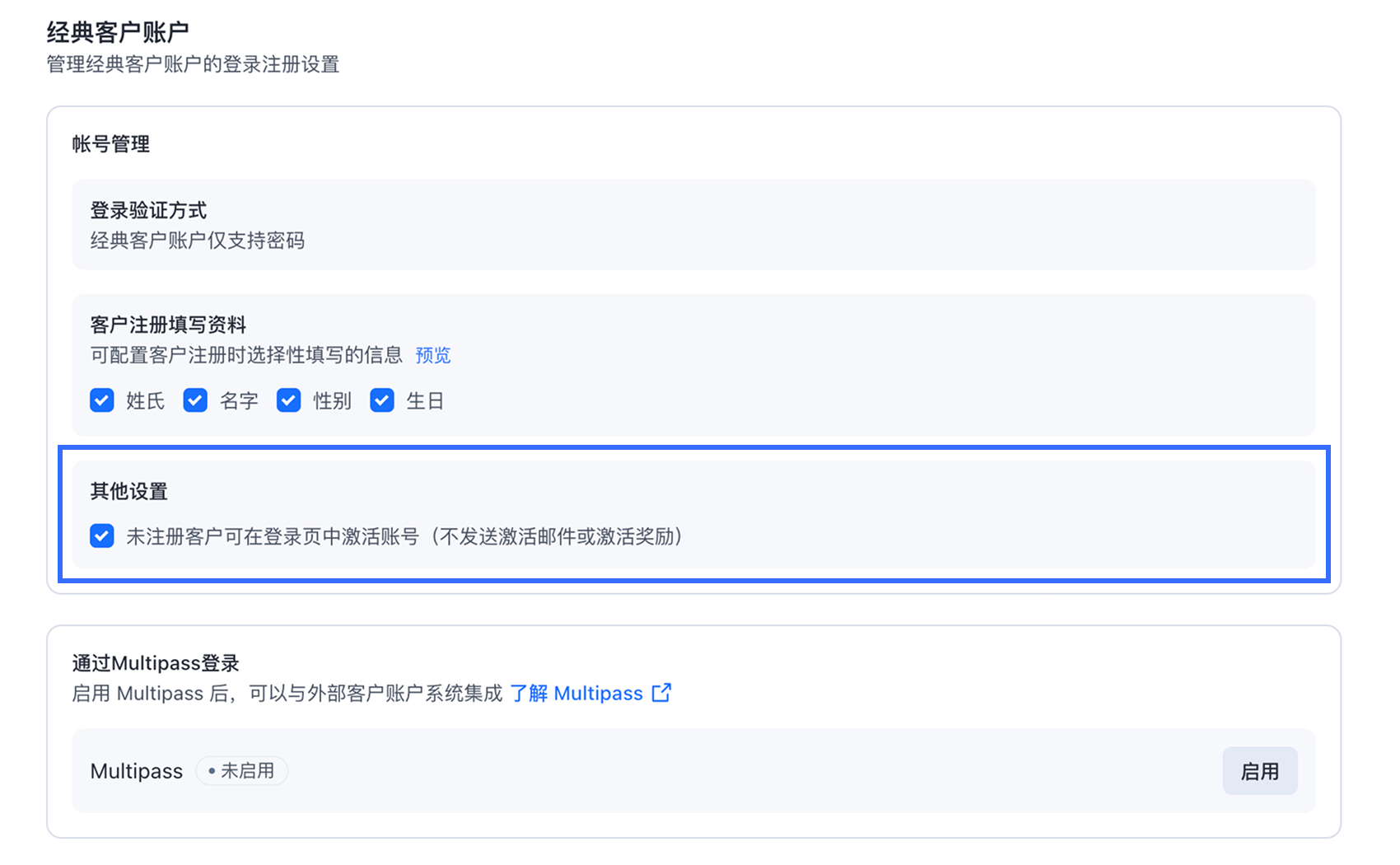Click the 其他设置 section title
This screenshot has width=1400, height=865.
[129, 492]
